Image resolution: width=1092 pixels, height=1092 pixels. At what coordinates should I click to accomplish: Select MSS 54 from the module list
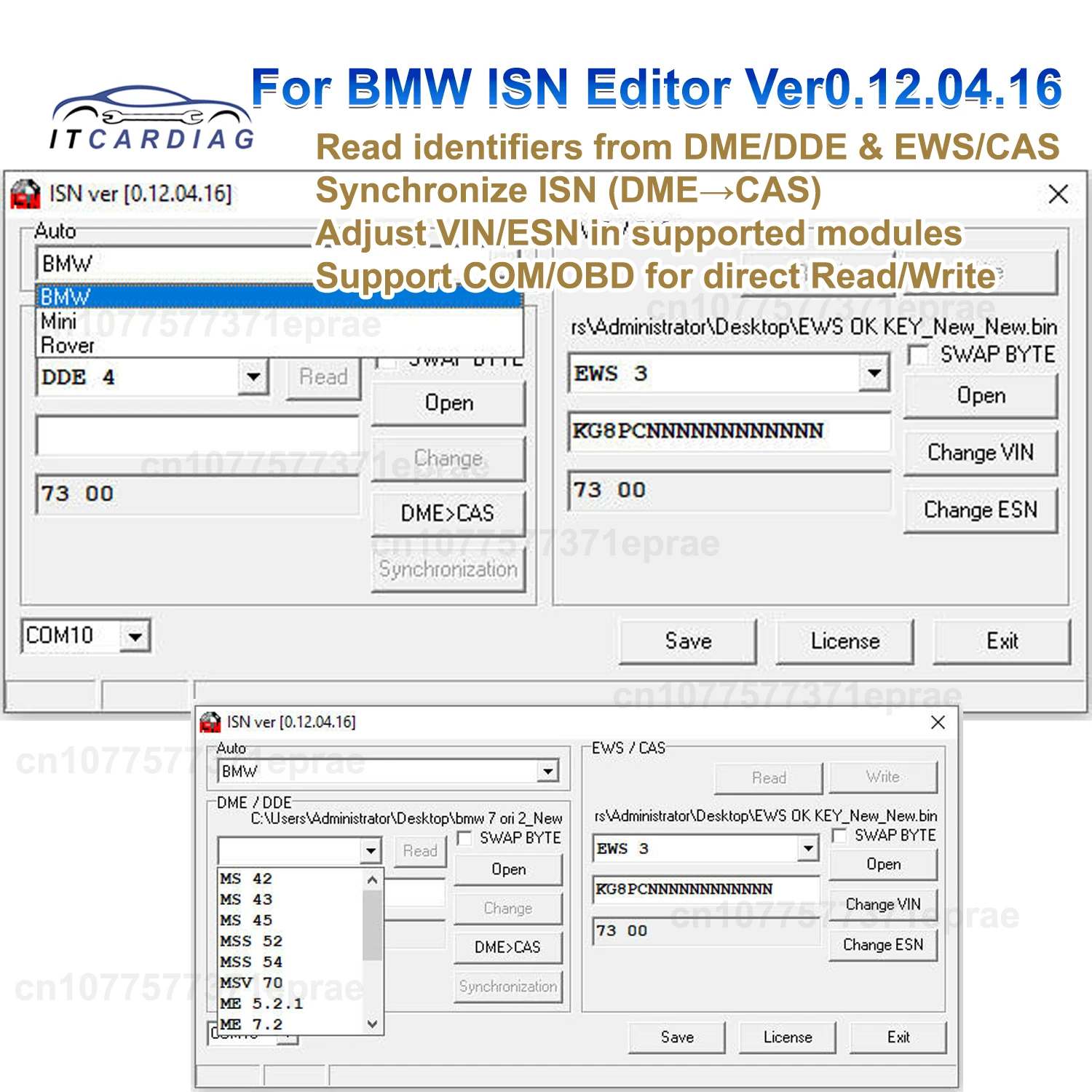(x=291, y=962)
